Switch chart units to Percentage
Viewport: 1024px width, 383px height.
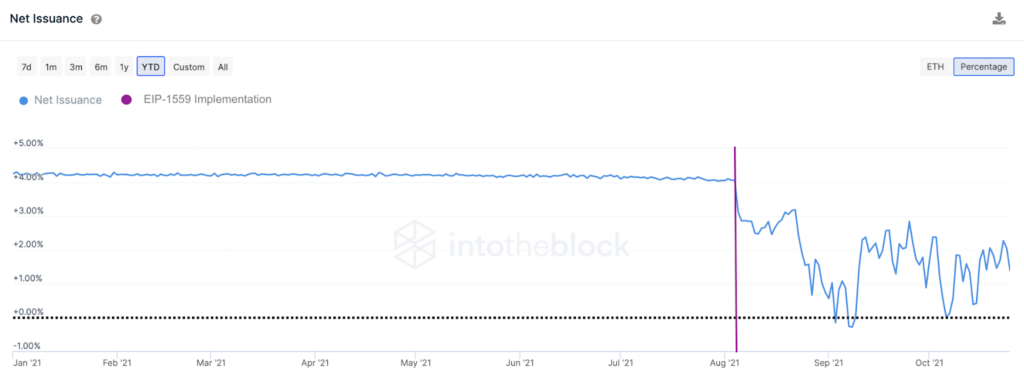click(x=984, y=67)
